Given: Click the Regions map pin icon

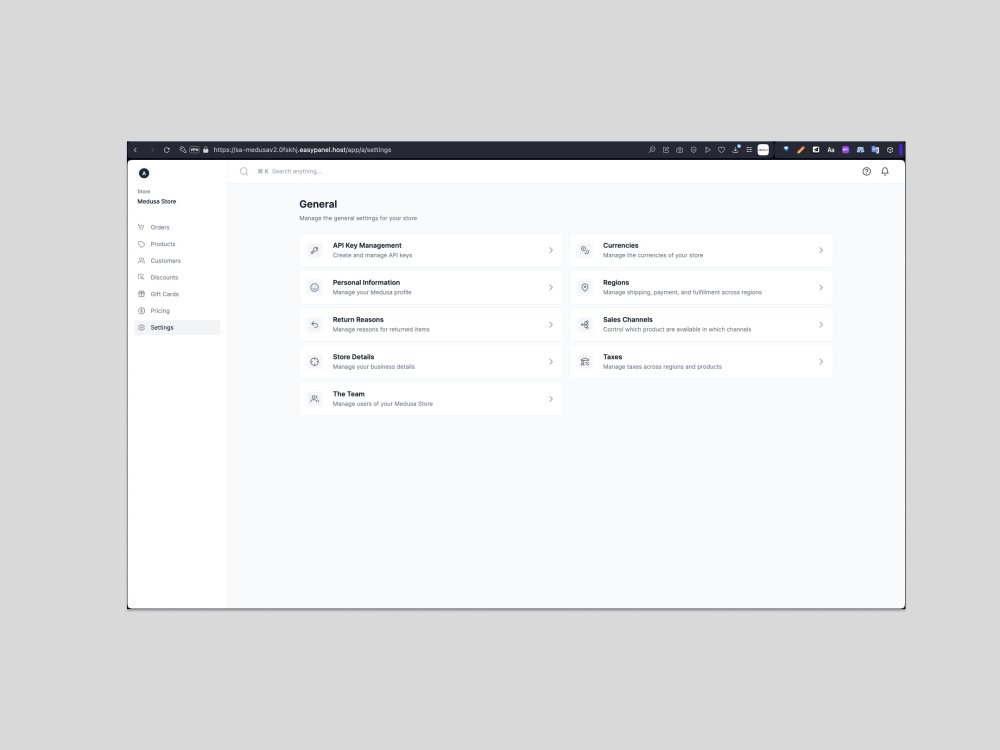Looking at the screenshot, I should click(x=585, y=288).
